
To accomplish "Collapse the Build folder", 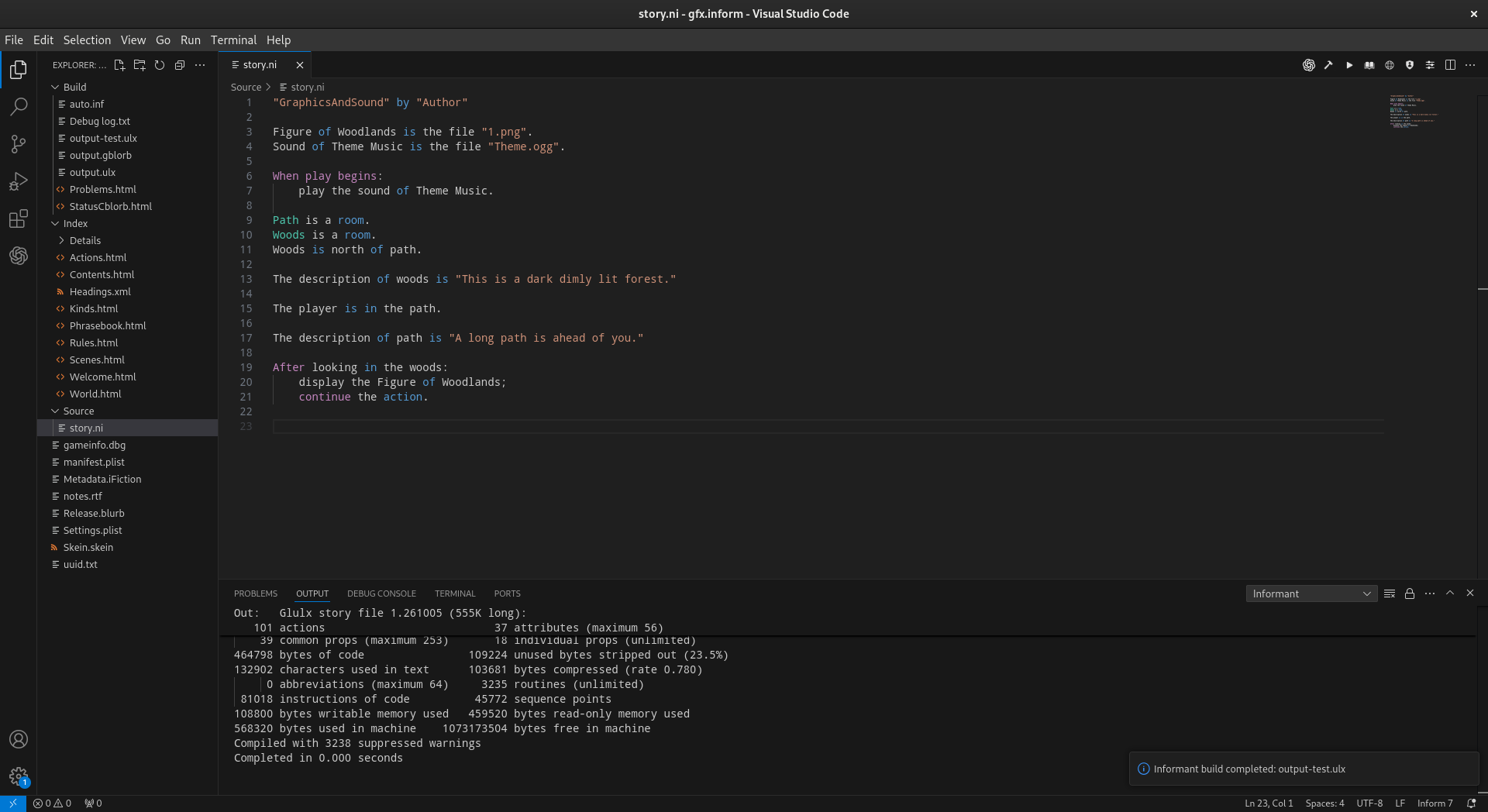I will (x=127, y=87).
